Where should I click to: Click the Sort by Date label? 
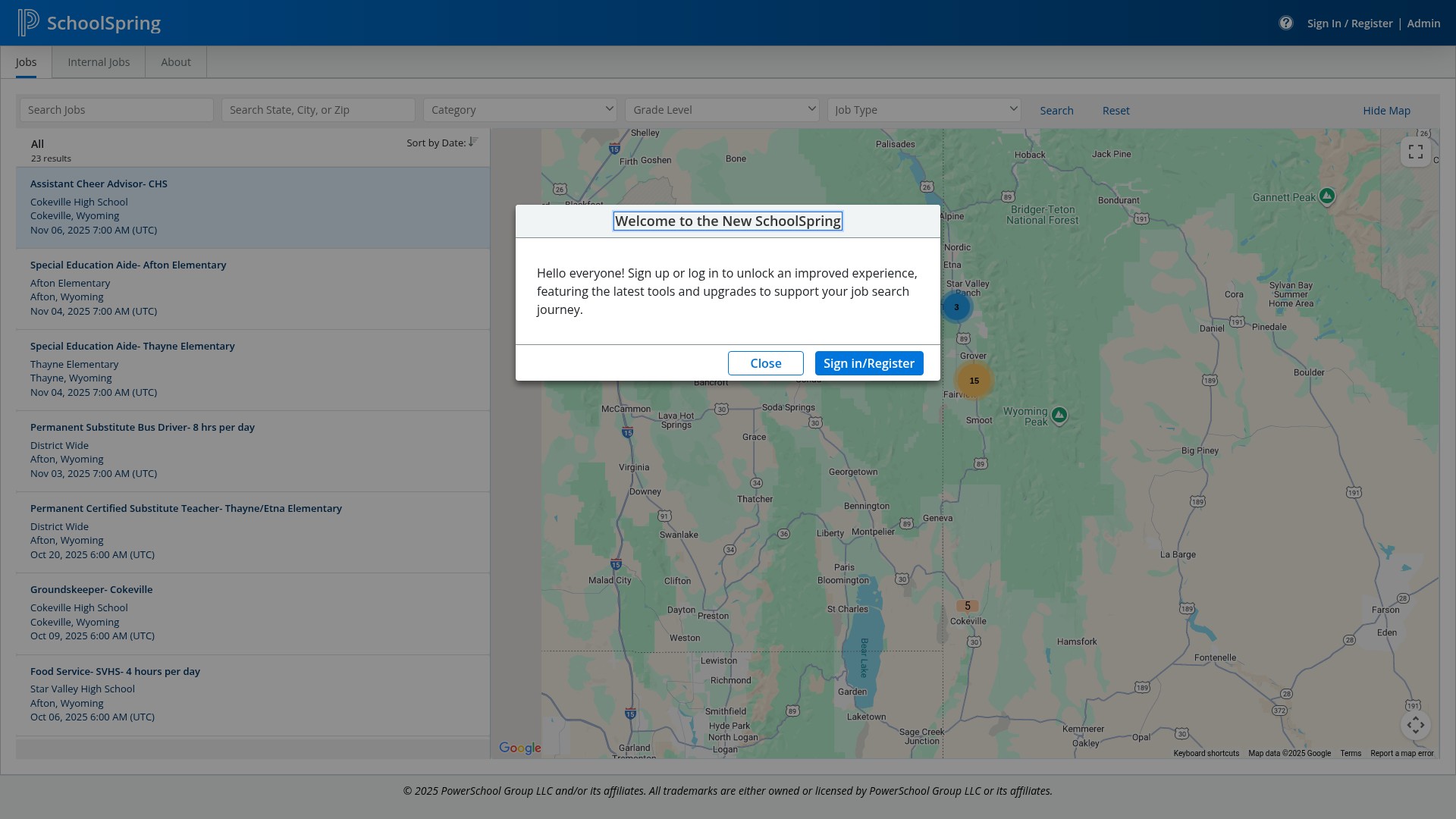click(436, 143)
